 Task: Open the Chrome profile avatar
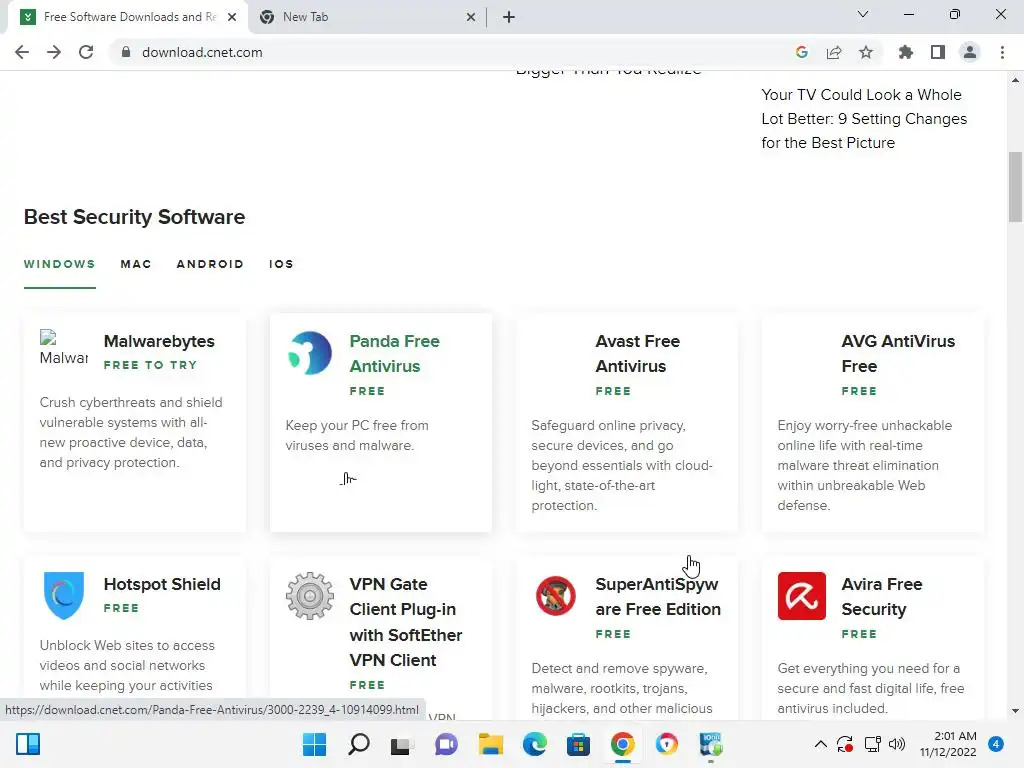pos(970,52)
